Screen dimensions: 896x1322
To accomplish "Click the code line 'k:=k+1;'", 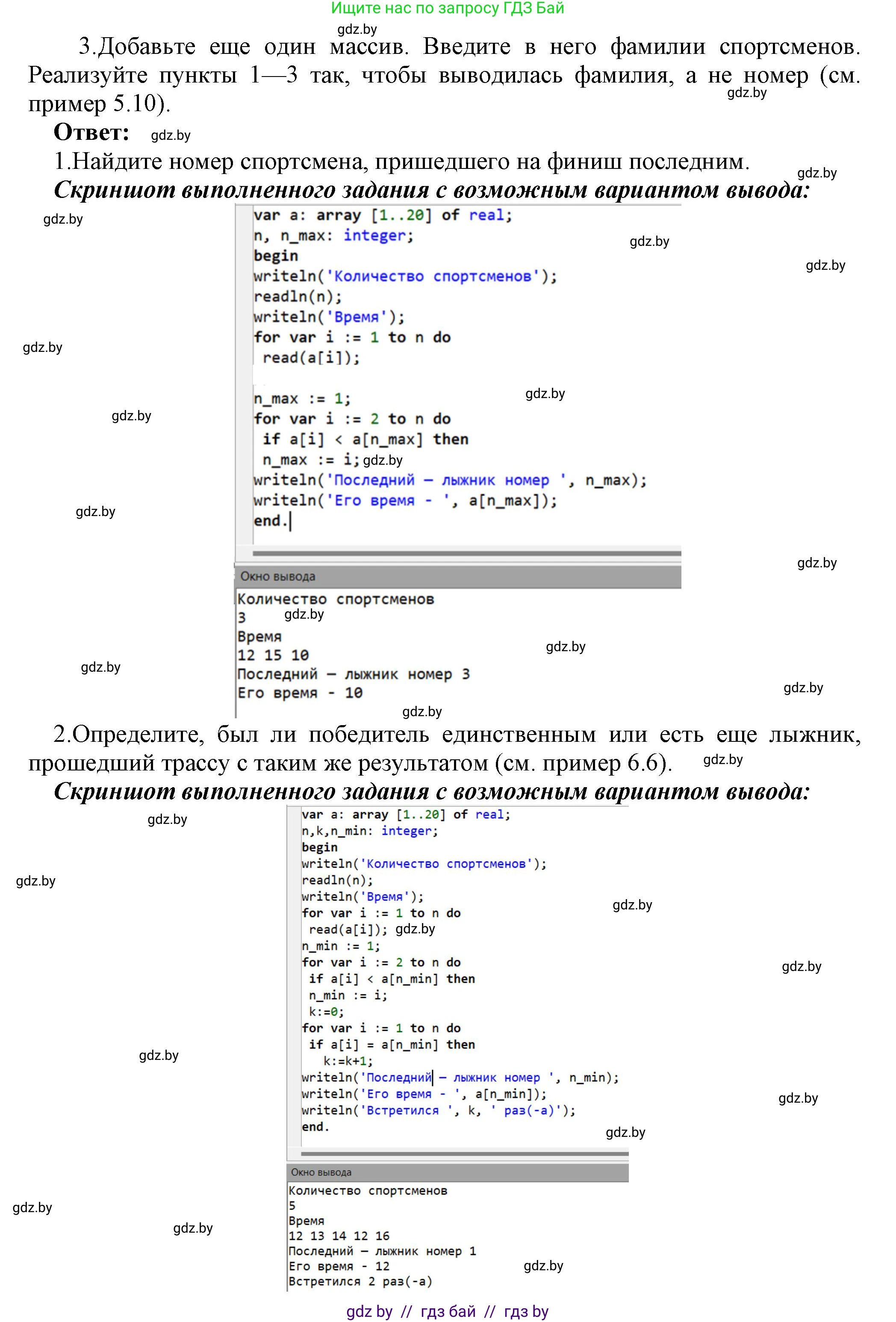I will point(348,1061).
